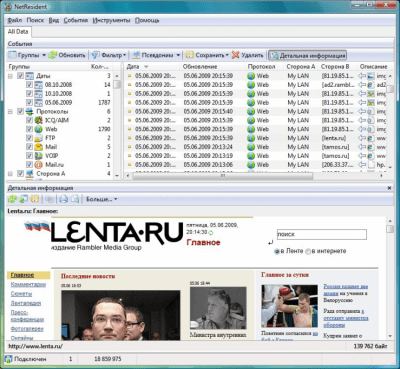The height and width of the screenshot is (369, 400).
Task: Toggle the Детальная информация button
Action: (307, 55)
